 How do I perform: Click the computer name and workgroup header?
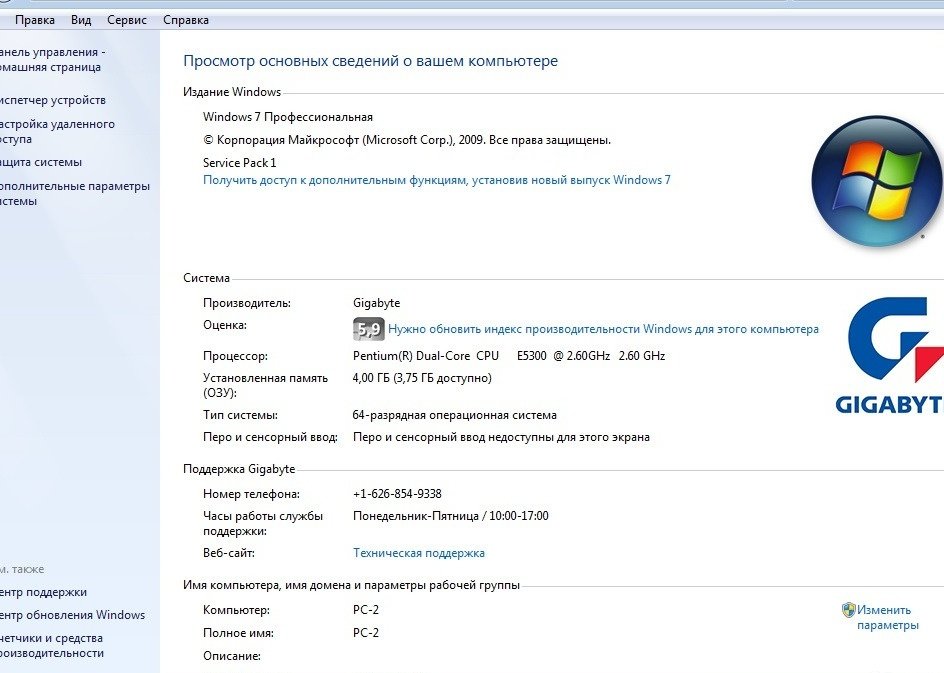(x=351, y=585)
